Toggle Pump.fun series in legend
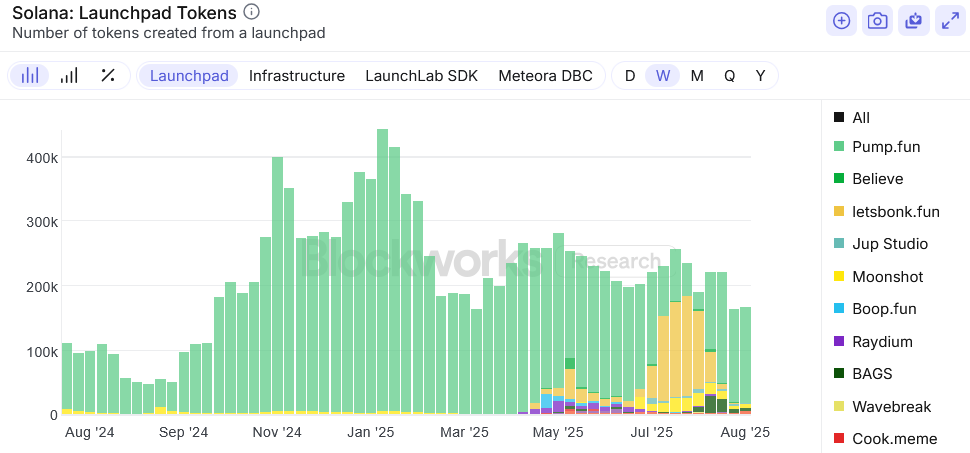970x453 pixels. (877, 147)
